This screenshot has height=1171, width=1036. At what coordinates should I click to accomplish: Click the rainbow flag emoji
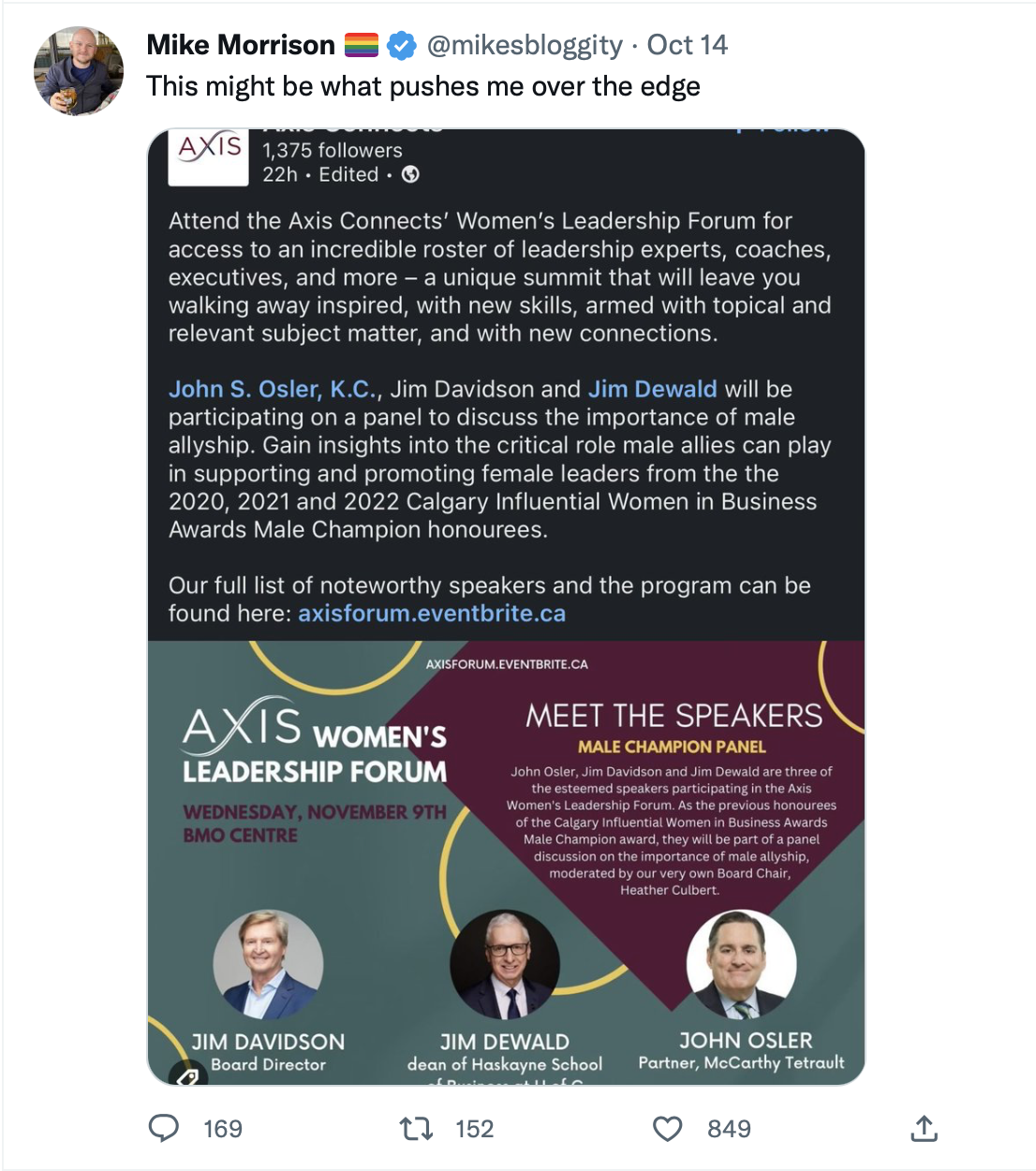tap(362, 45)
